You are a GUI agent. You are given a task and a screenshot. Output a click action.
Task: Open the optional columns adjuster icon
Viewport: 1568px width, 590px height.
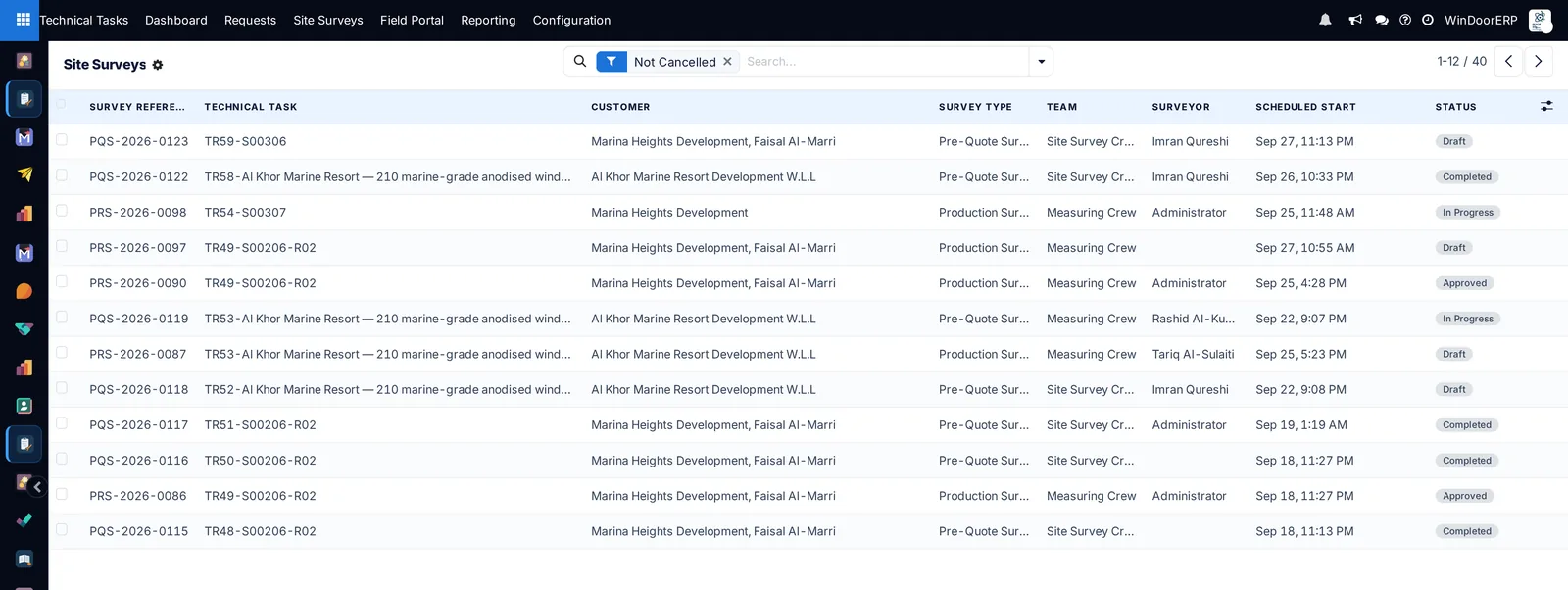[1546, 106]
